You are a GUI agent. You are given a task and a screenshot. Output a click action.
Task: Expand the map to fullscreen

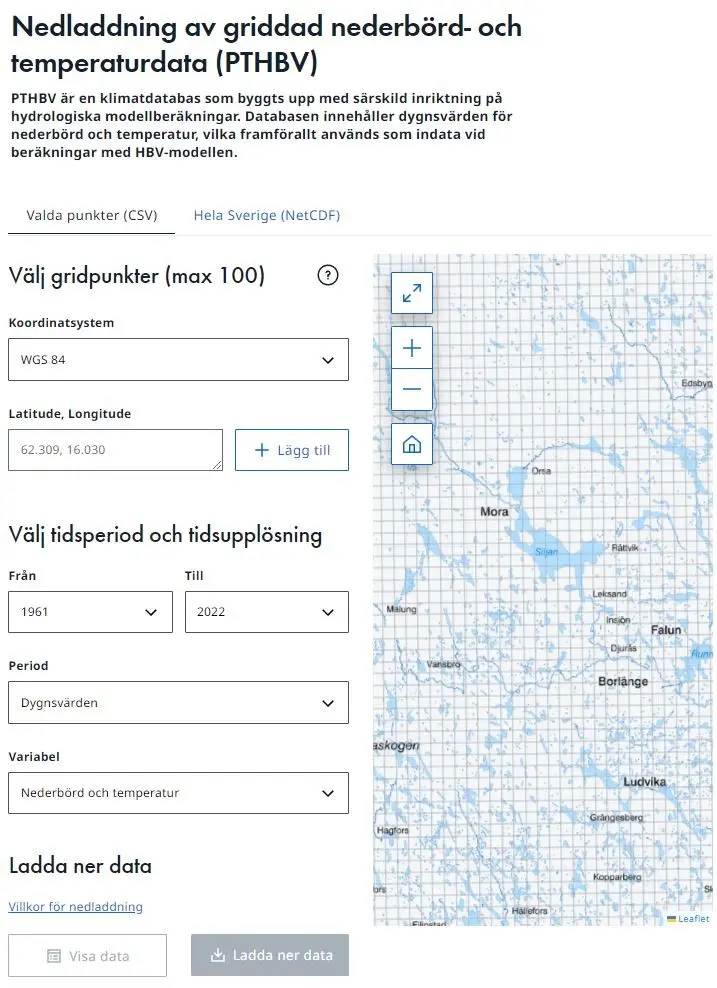pos(412,293)
